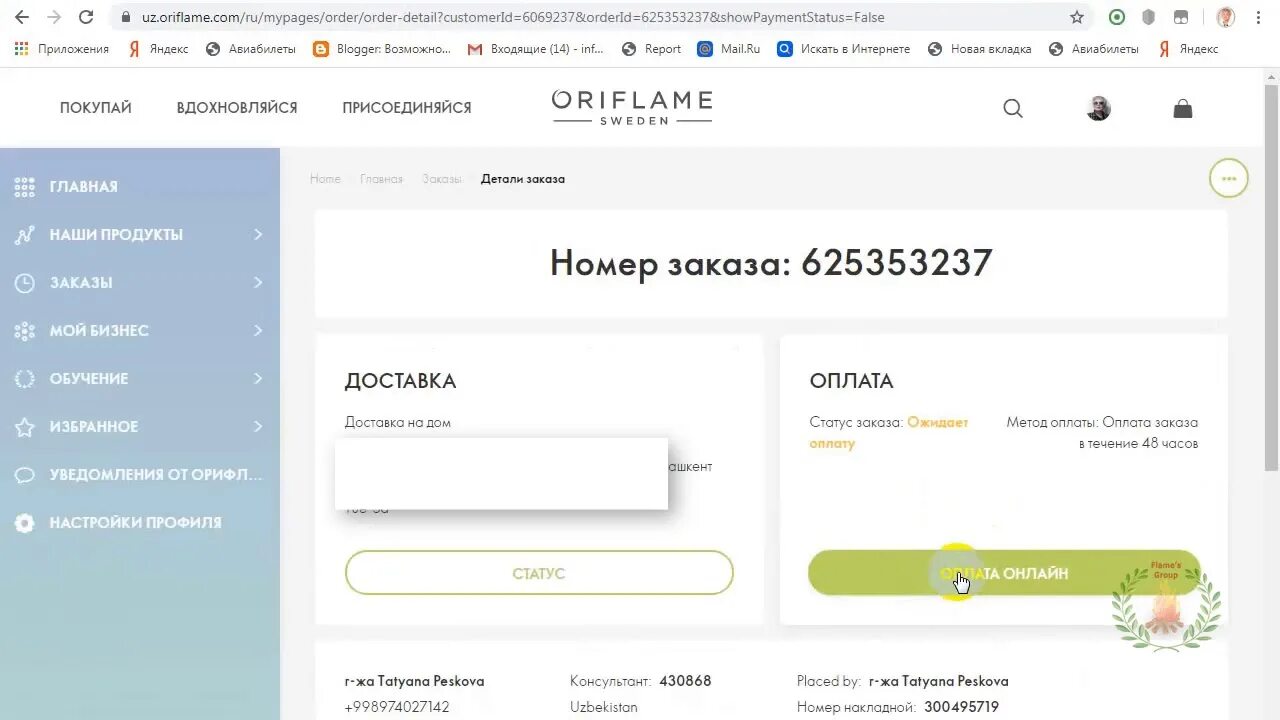Viewport: 1280px width, 720px height.
Task: Open УВЕДОМЛЕНИЯ ОТ ОРИФЛ... item
Action: pyautogui.click(x=140, y=474)
